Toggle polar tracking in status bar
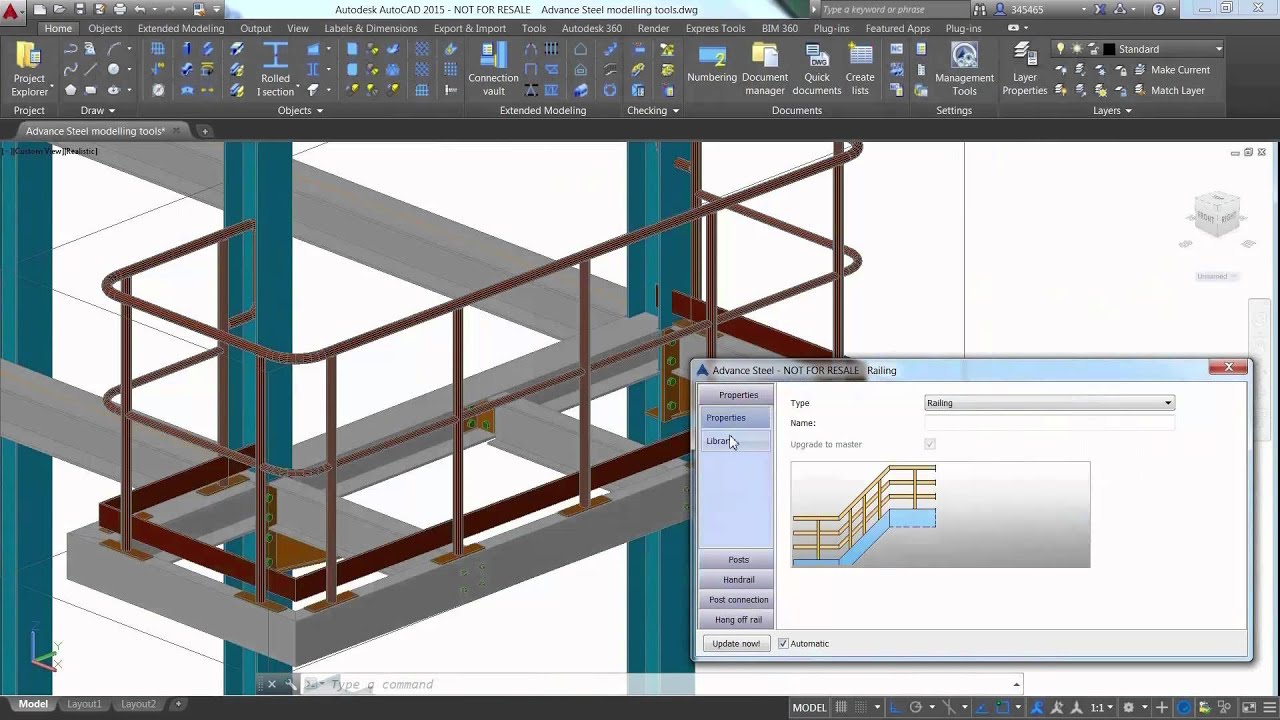This screenshot has width=1280, height=720. pos(915,707)
